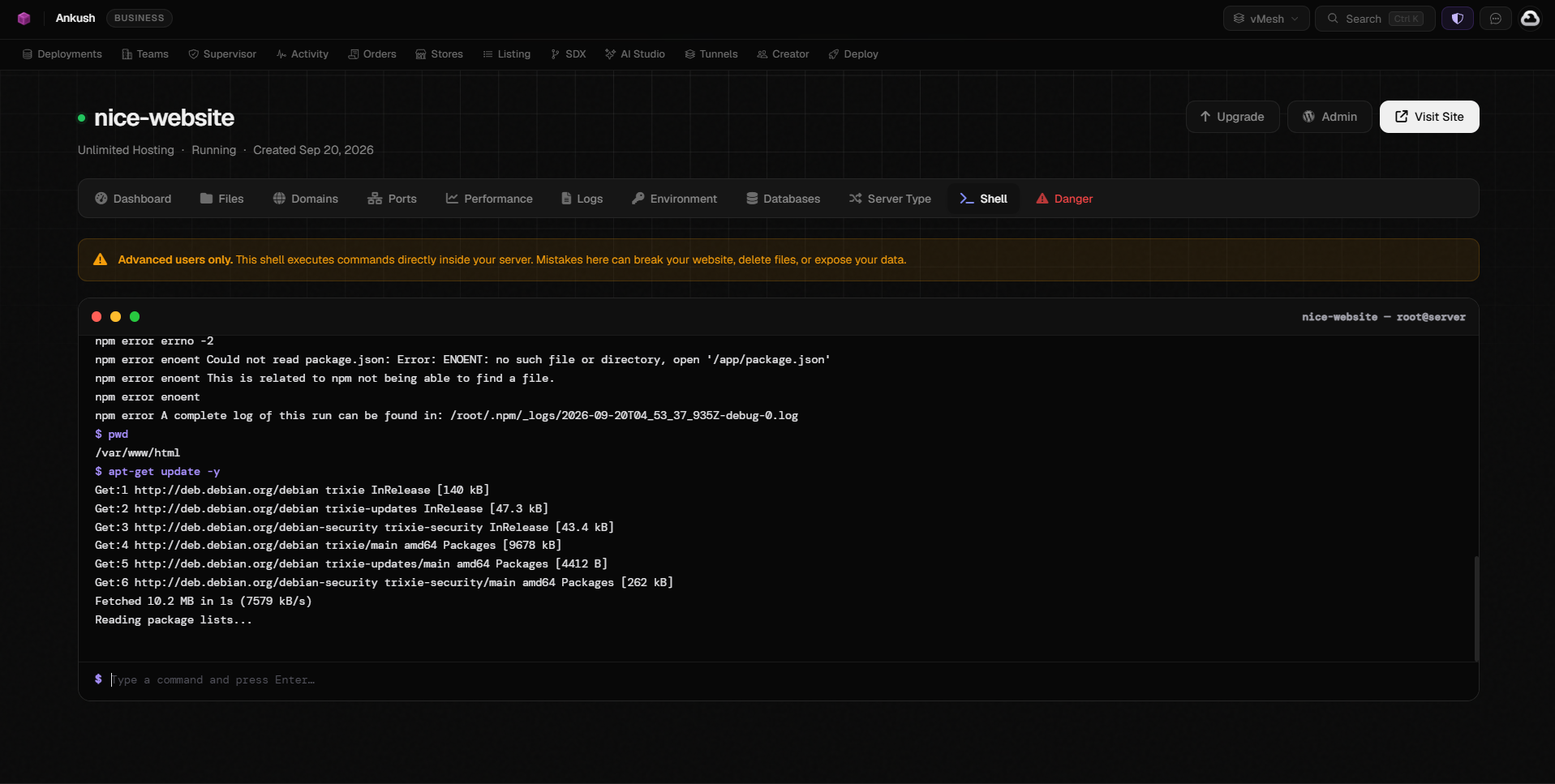Expand the vMesh dropdown
This screenshot has width=1555, height=784.
[x=1265, y=19]
